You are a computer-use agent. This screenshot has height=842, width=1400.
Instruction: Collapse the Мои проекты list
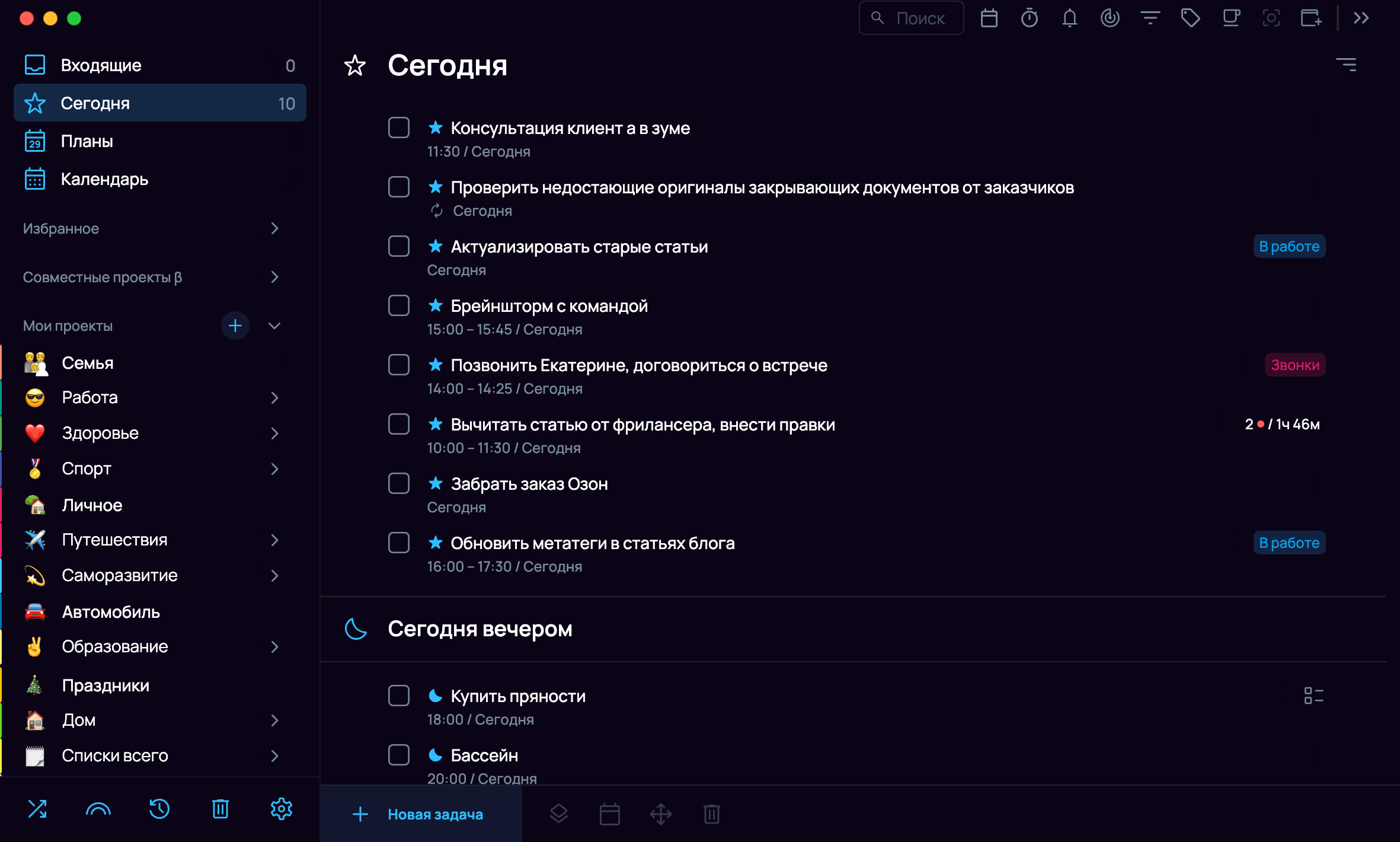pyautogui.click(x=274, y=326)
